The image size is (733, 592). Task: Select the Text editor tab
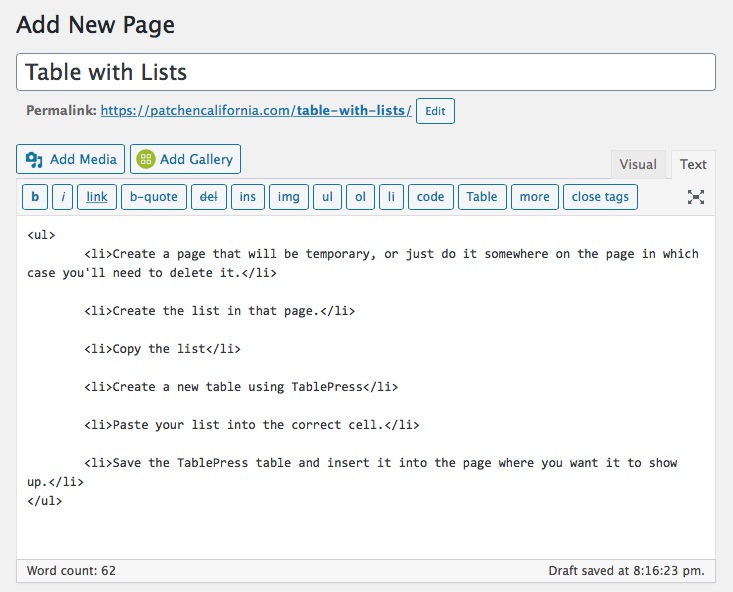(x=693, y=165)
